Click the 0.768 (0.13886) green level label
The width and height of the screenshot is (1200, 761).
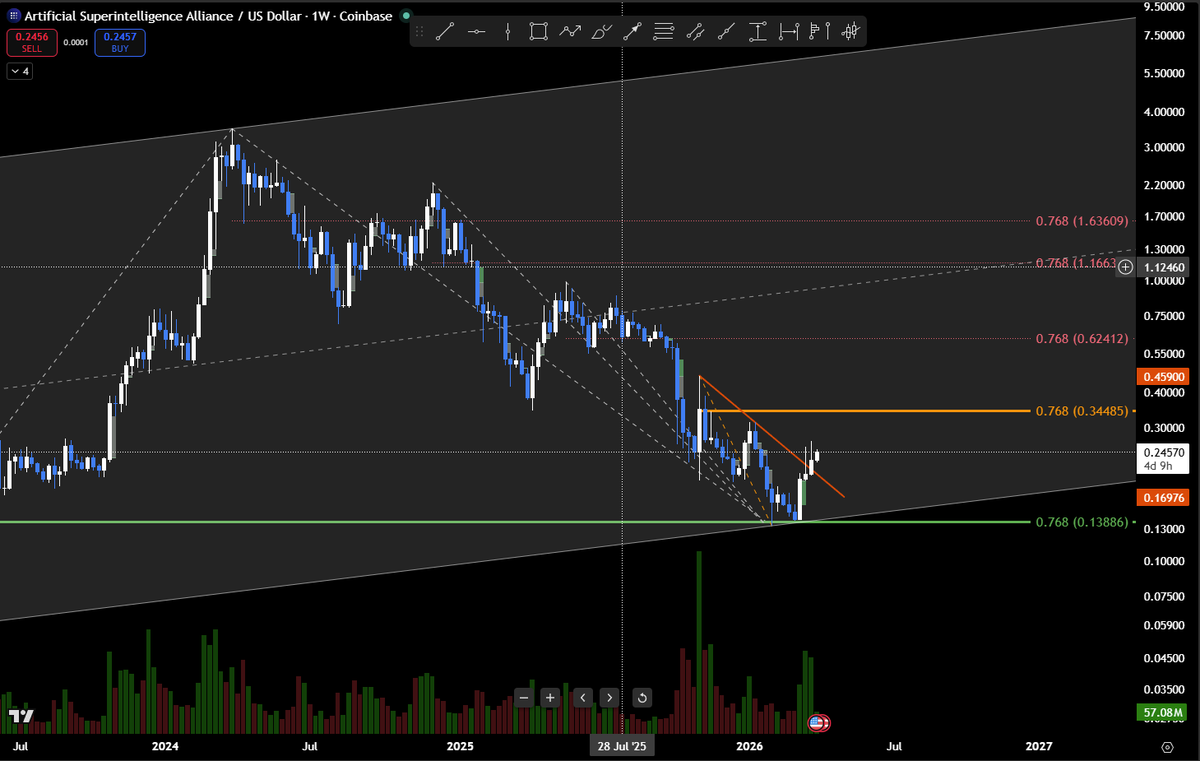(x=1082, y=522)
